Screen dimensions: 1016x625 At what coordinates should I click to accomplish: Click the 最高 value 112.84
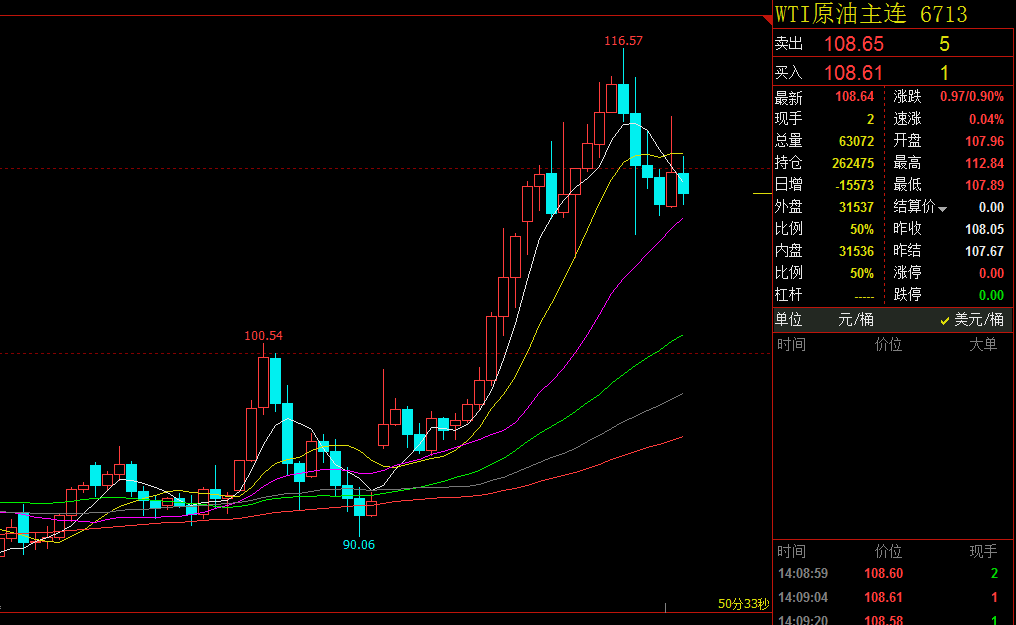(984, 163)
